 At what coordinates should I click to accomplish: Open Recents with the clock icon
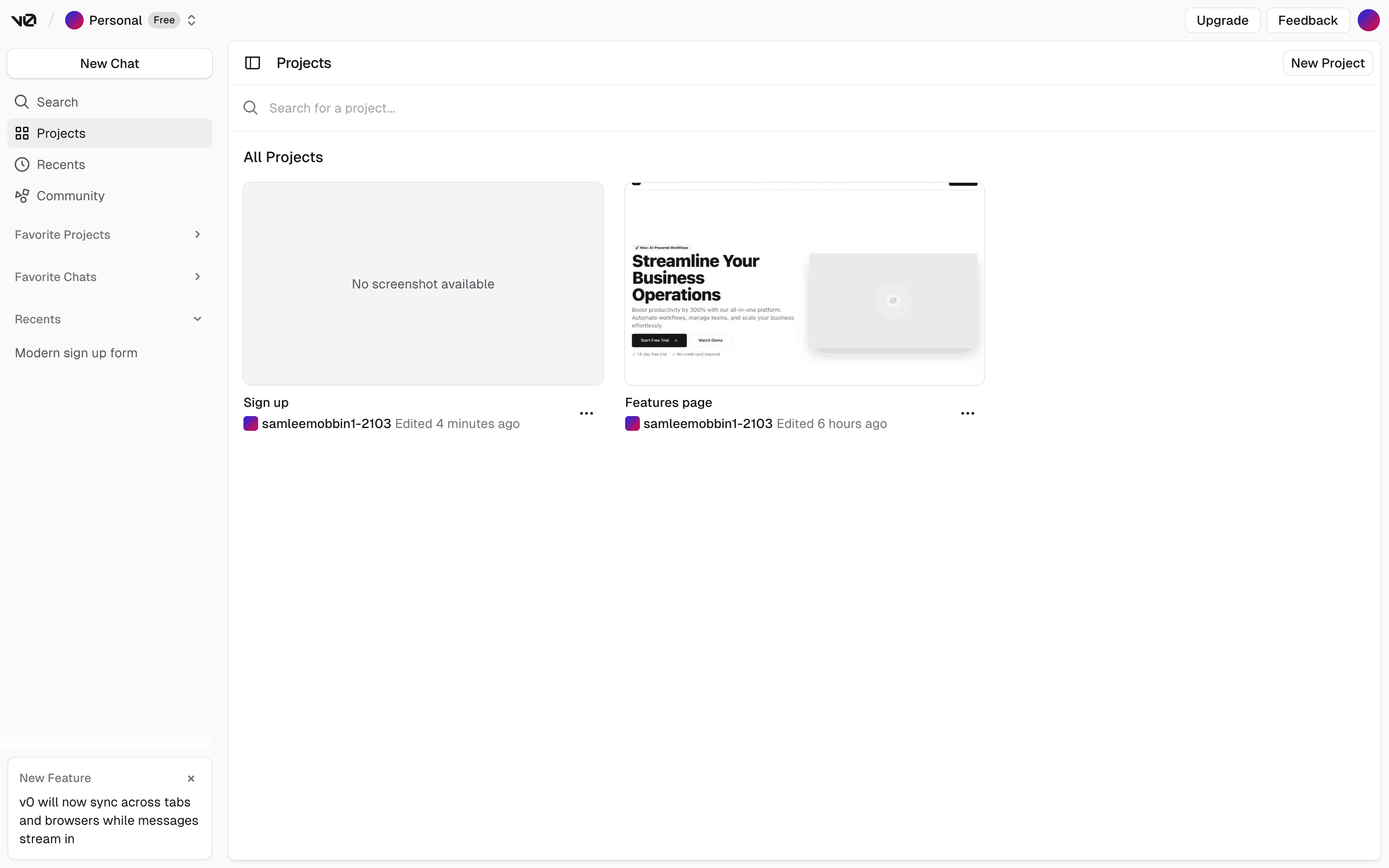60,165
